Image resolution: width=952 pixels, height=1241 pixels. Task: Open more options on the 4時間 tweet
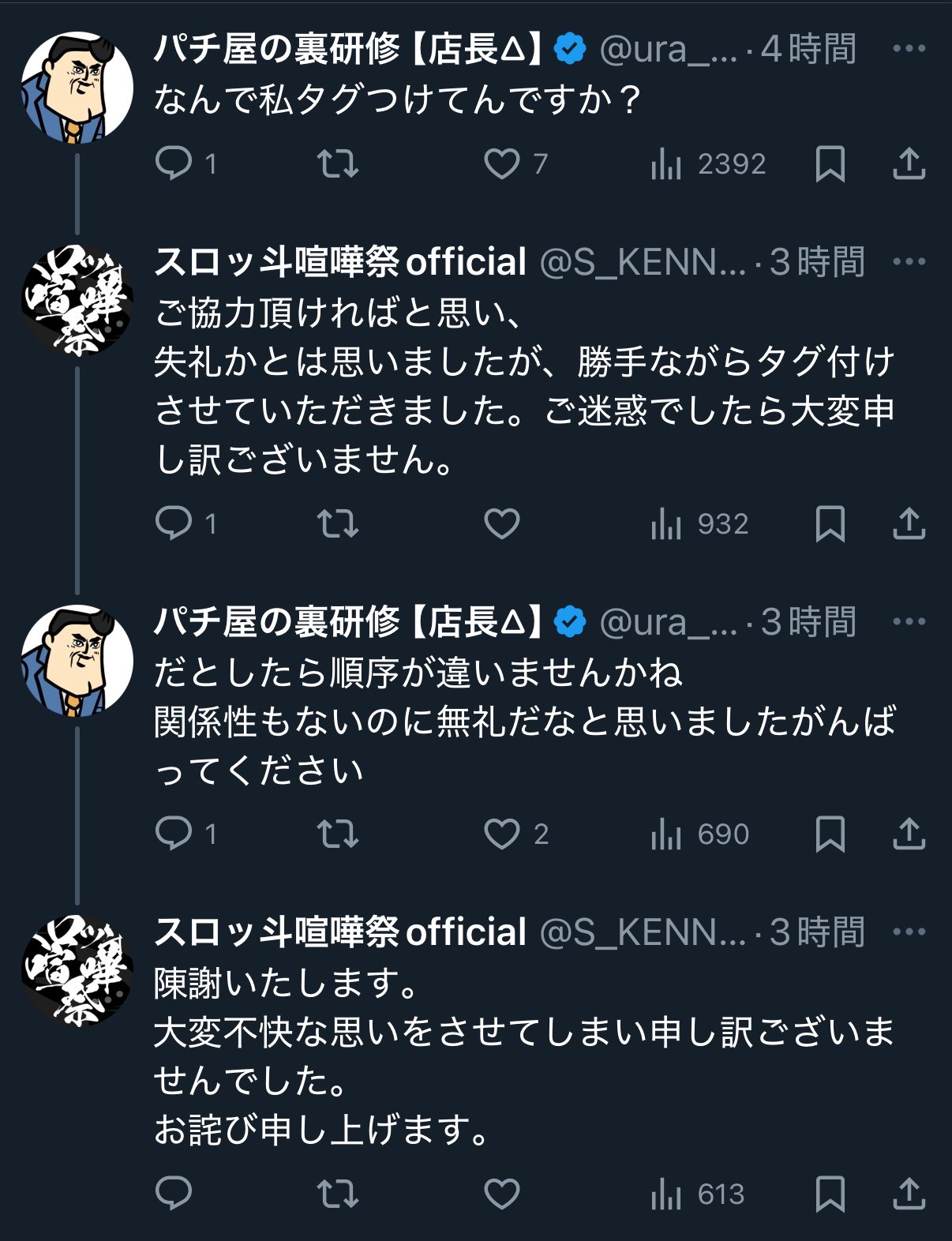(909, 49)
